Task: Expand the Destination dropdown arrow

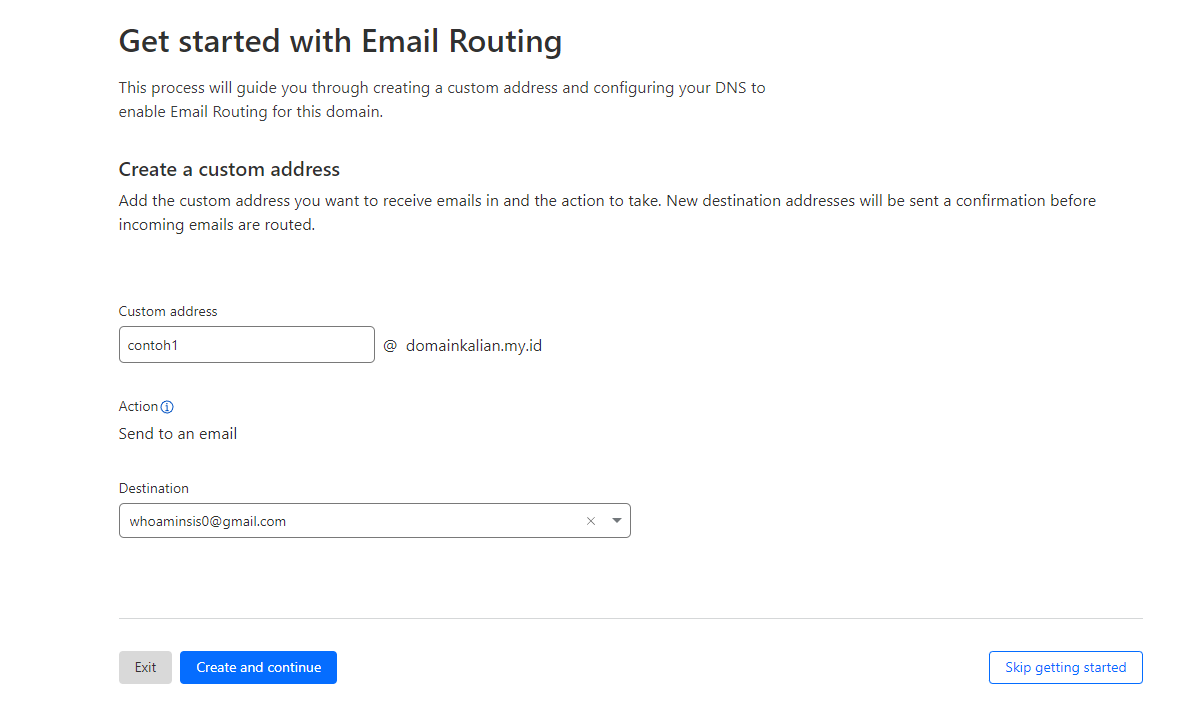Action: coord(616,521)
